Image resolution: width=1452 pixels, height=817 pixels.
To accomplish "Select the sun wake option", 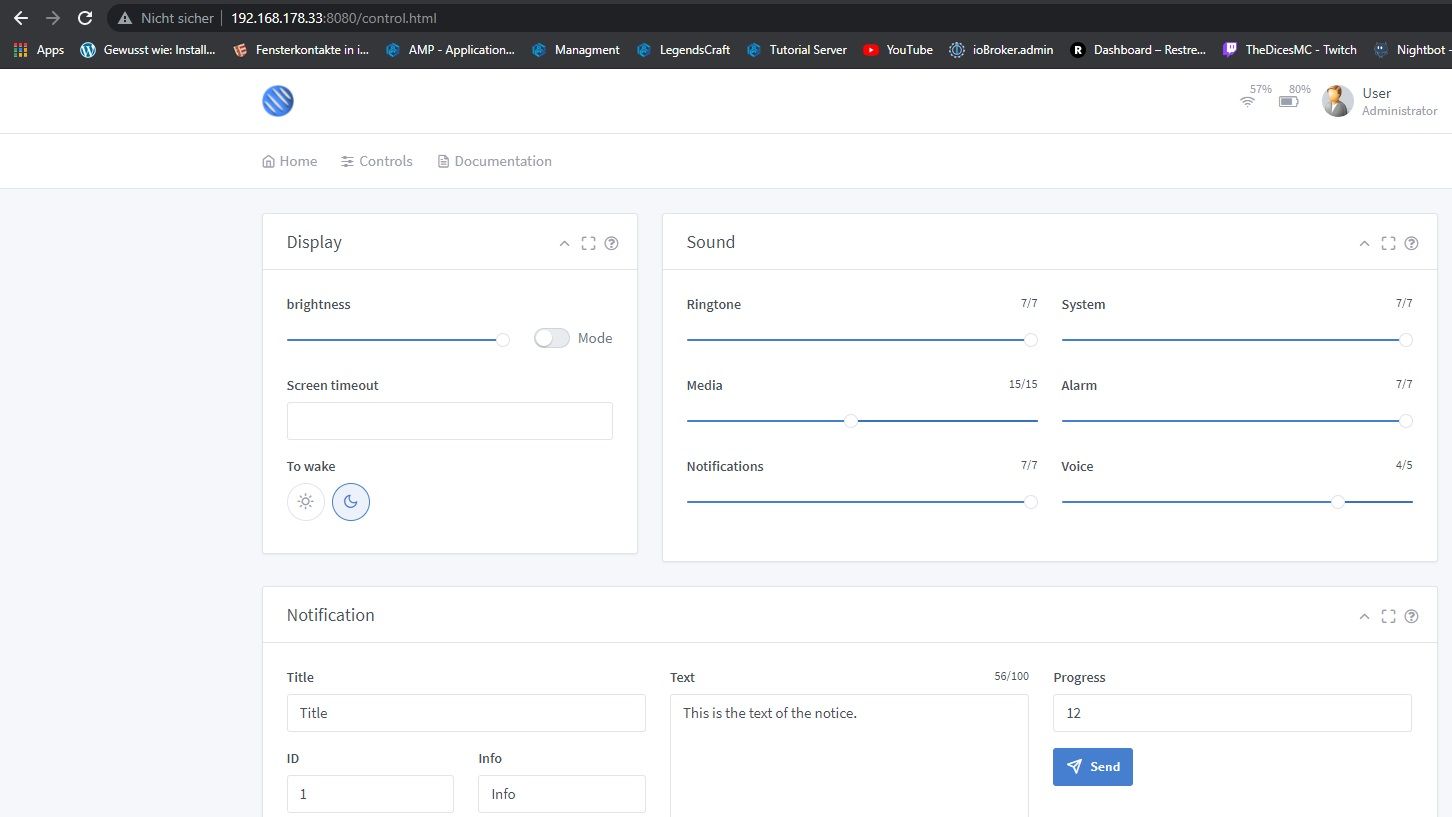I will click(x=306, y=502).
